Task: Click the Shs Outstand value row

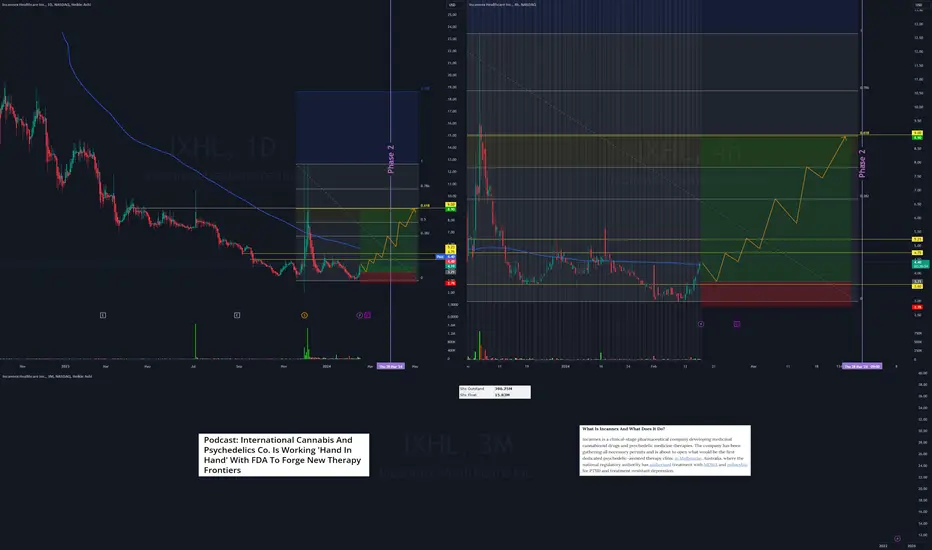Action: pyautogui.click(x=495, y=389)
